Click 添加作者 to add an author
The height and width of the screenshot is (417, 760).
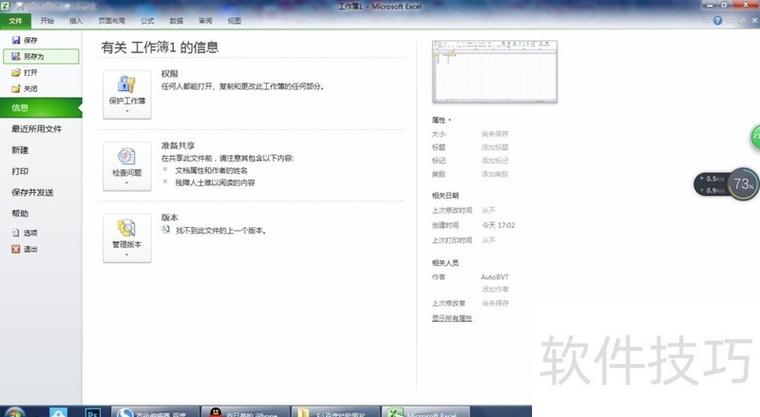495,289
